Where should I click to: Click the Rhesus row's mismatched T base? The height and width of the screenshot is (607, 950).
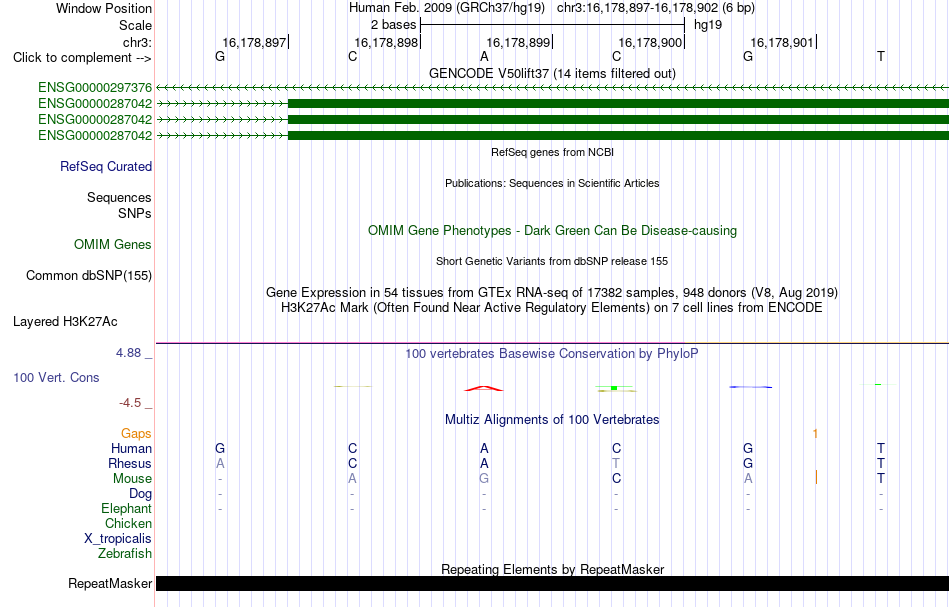point(616,463)
